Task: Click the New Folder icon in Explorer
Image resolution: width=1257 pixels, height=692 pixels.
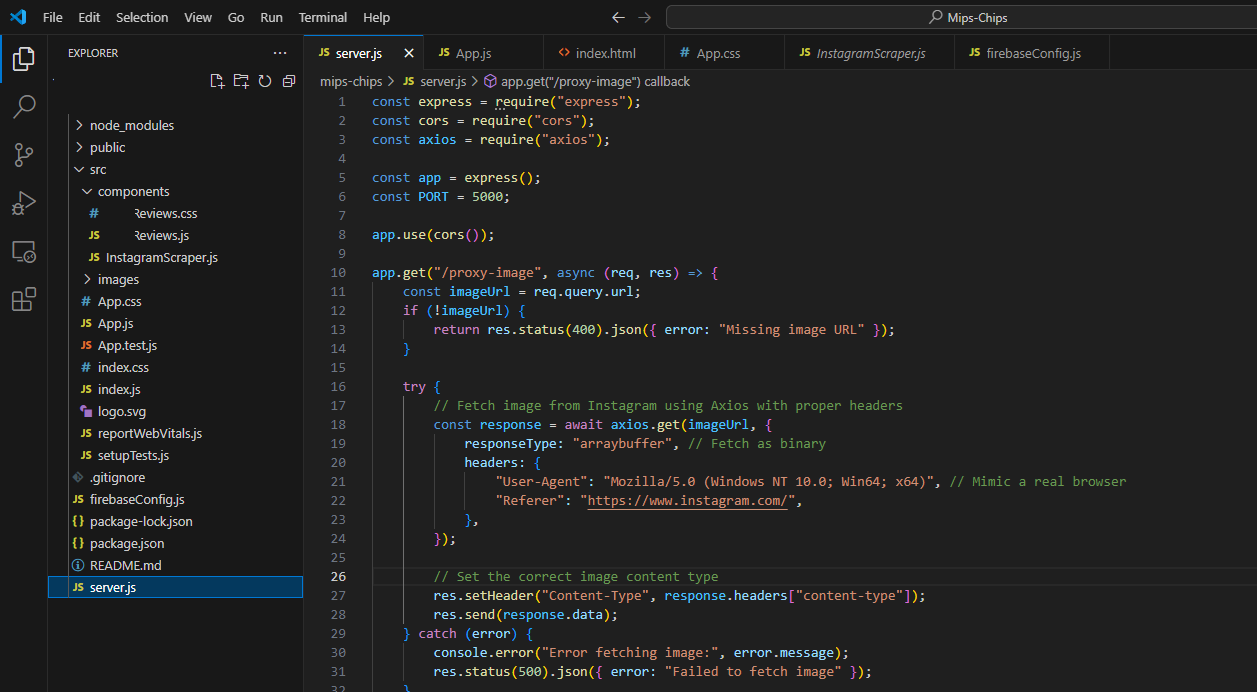Action: [241, 81]
